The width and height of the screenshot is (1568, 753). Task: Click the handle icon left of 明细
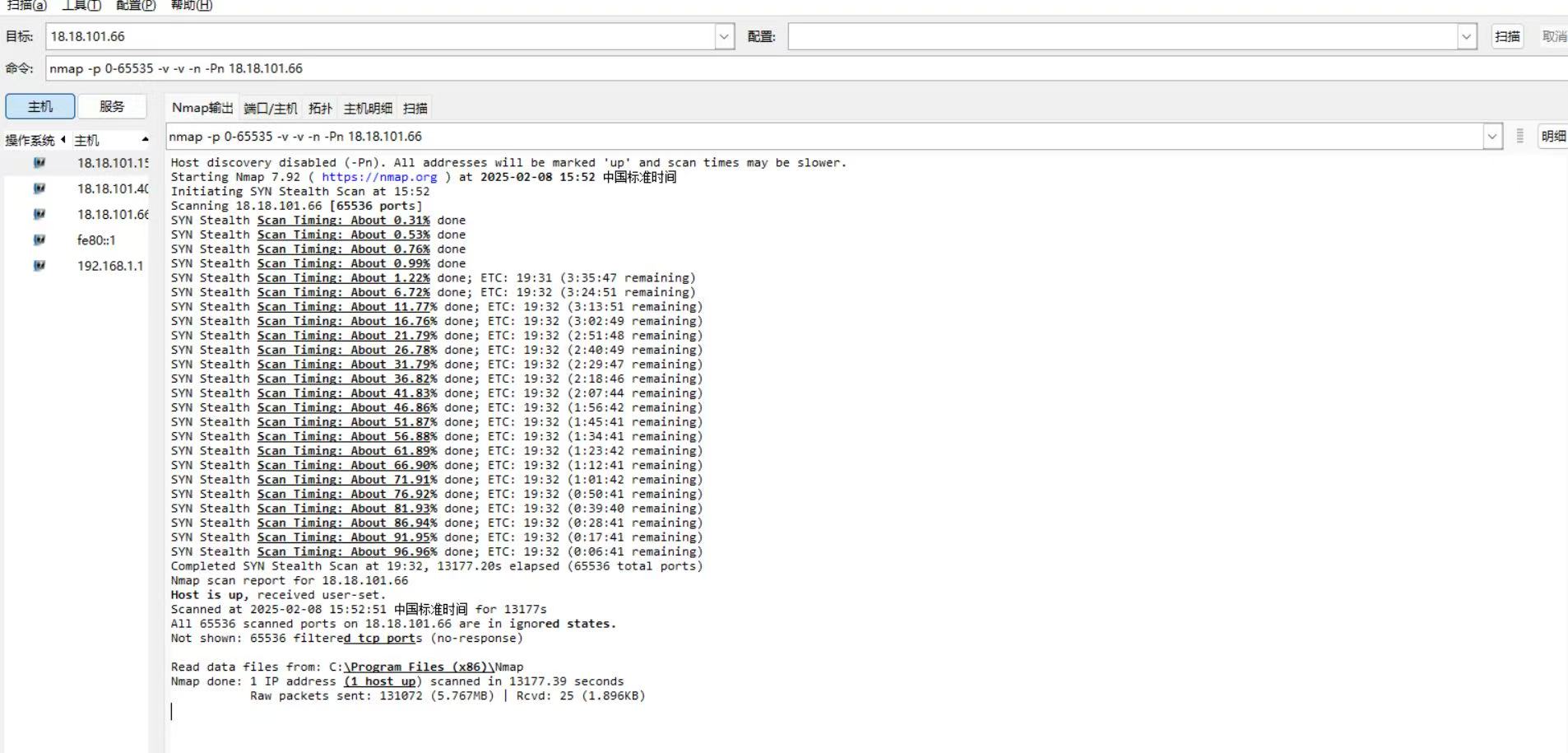pyautogui.click(x=1519, y=137)
